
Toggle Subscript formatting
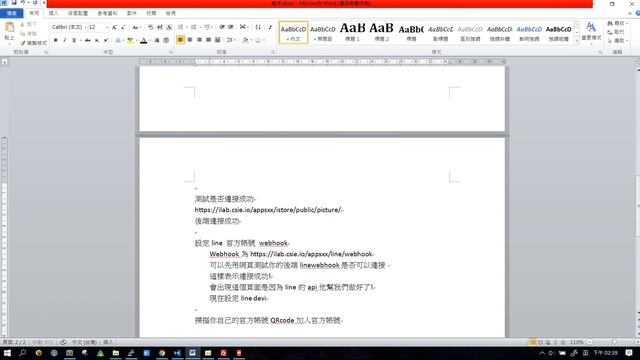97,40
